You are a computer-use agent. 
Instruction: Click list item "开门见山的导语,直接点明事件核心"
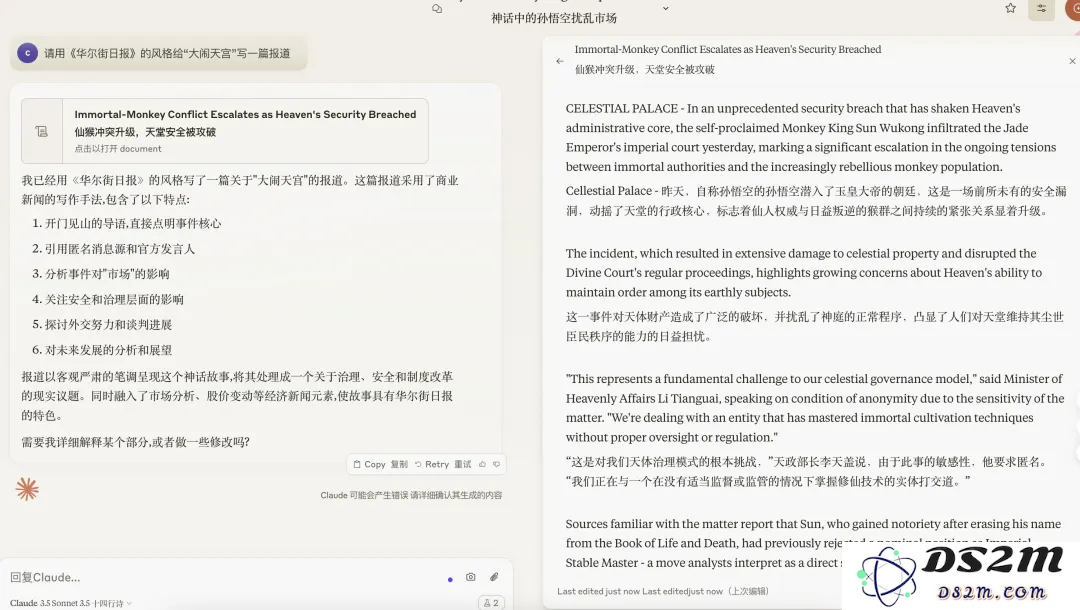(133, 223)
